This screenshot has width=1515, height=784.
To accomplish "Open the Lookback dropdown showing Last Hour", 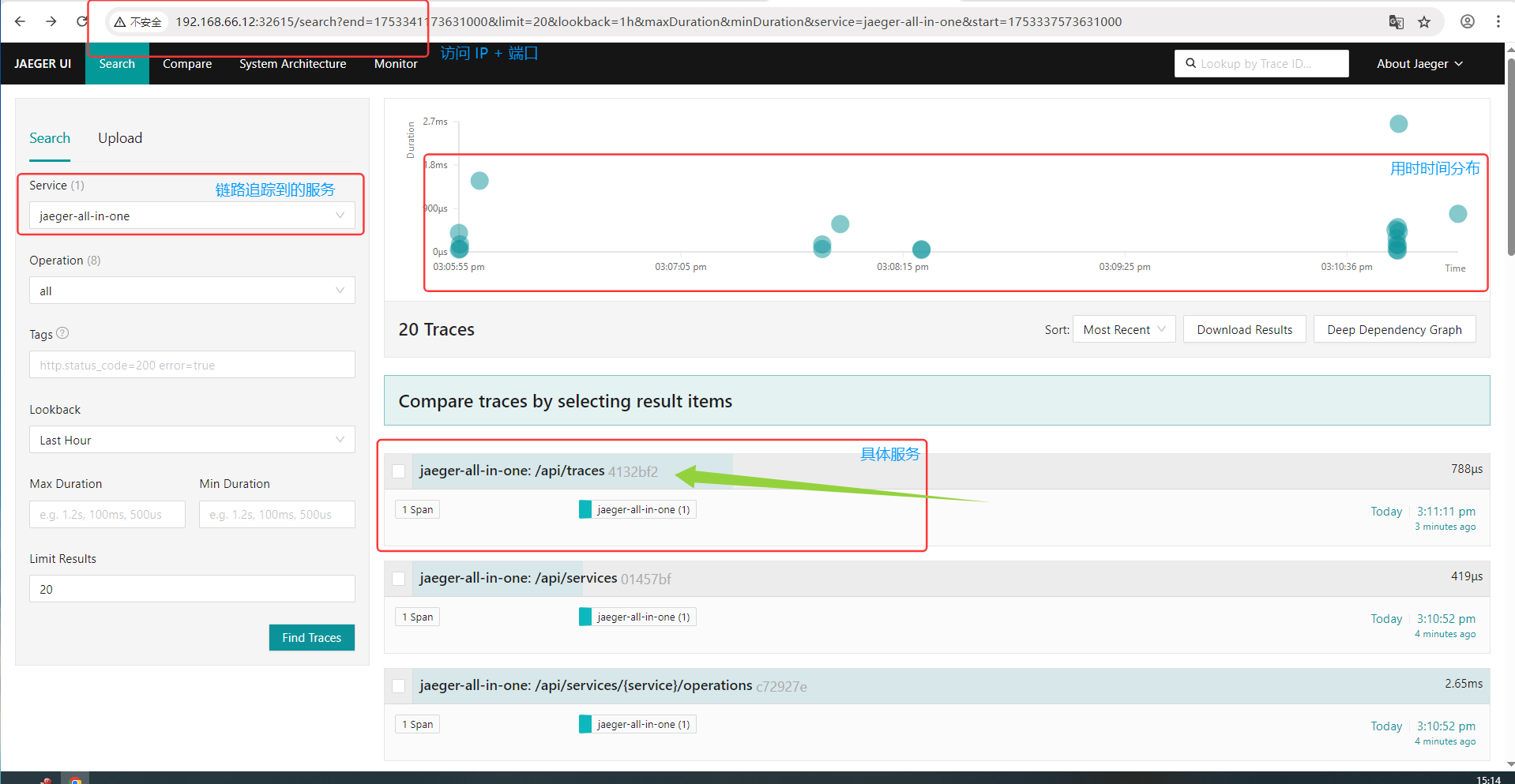I will click(192, 440).
